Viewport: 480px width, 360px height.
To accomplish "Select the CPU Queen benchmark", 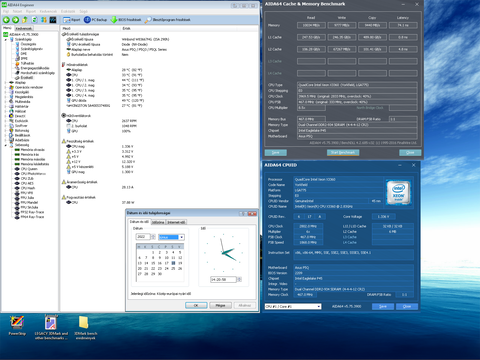I will (29, 169).
